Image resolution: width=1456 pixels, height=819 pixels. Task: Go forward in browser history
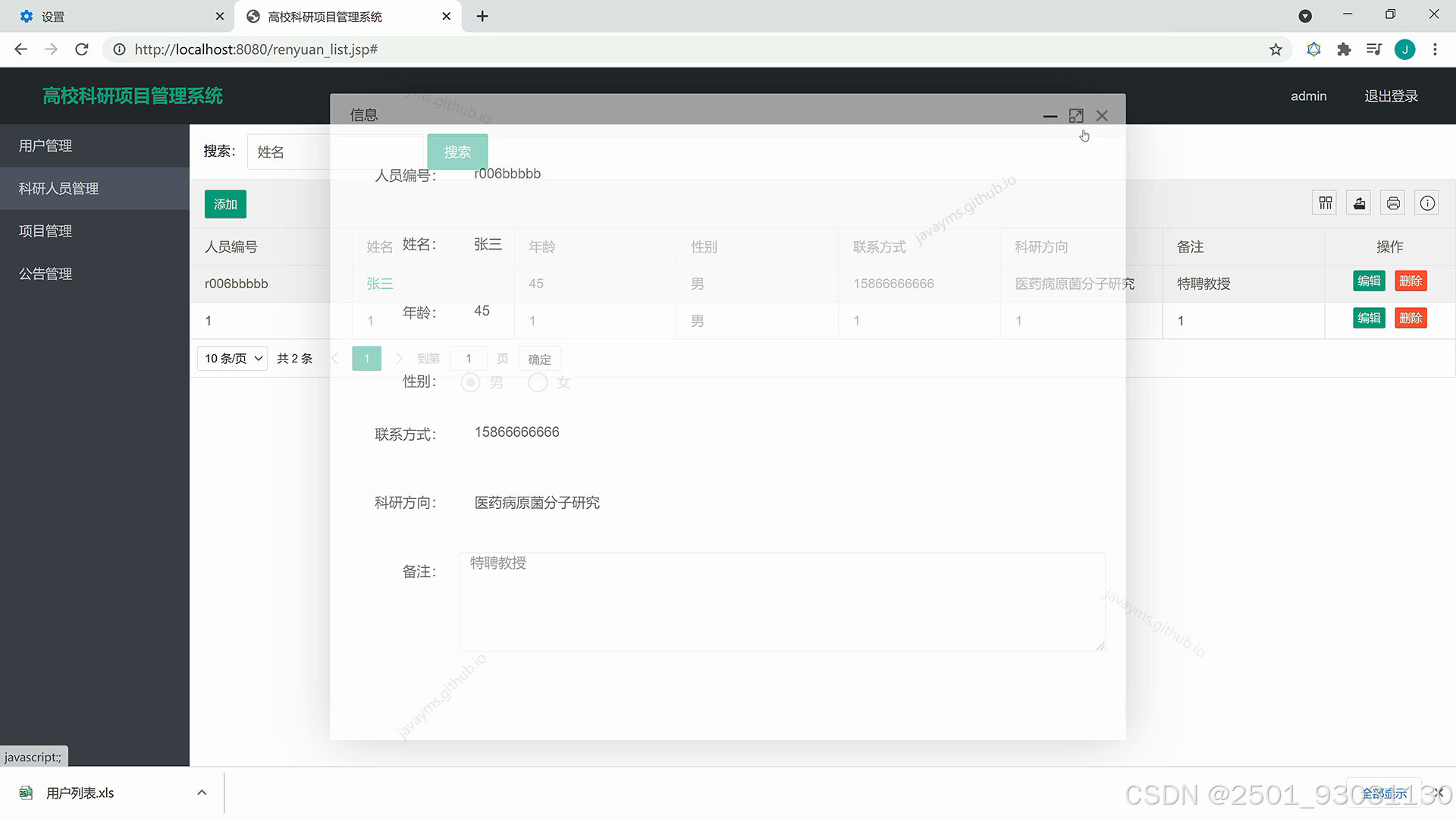click(51, 49)
